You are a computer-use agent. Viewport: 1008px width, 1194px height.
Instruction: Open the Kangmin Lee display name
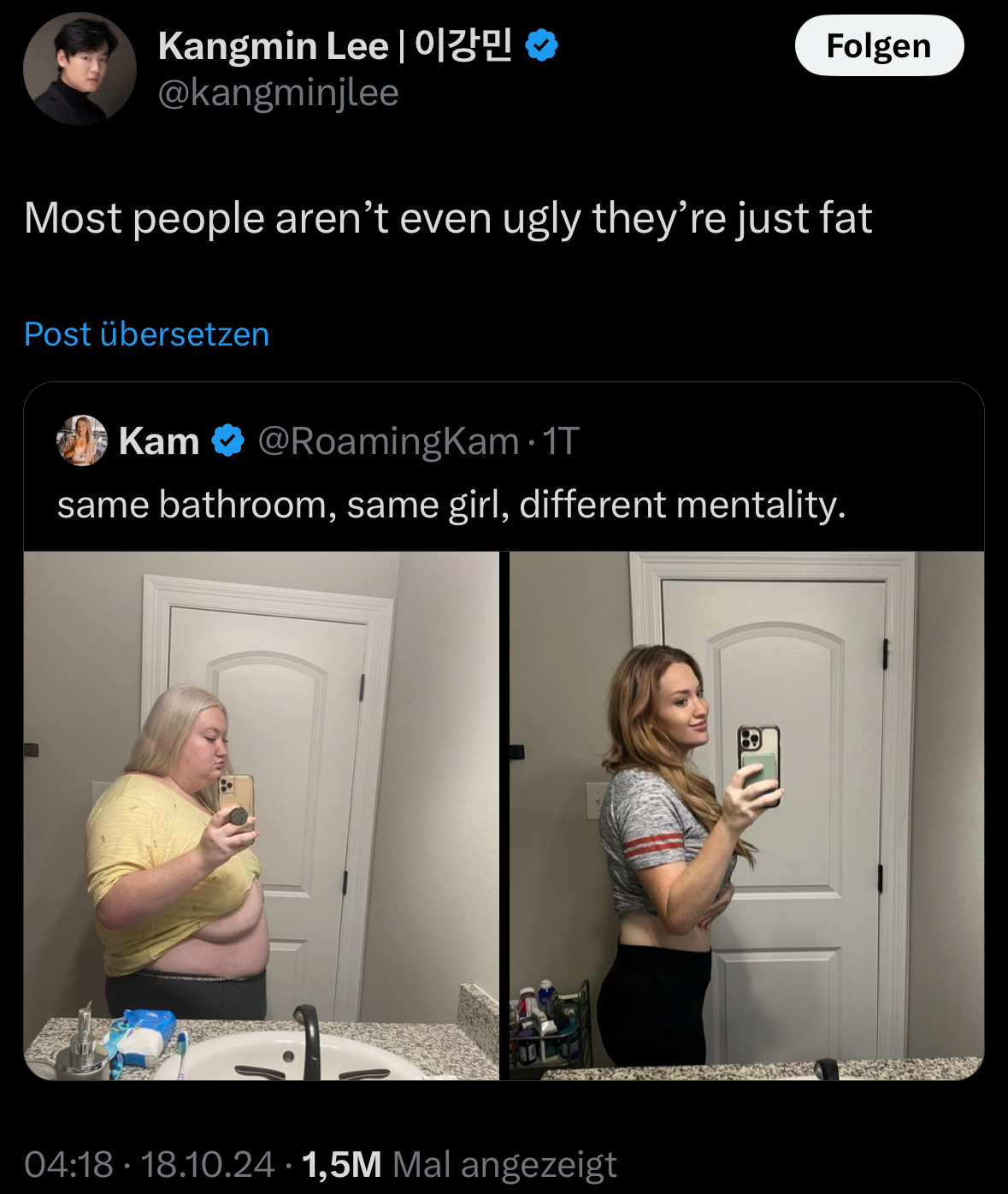click(273, 45)
